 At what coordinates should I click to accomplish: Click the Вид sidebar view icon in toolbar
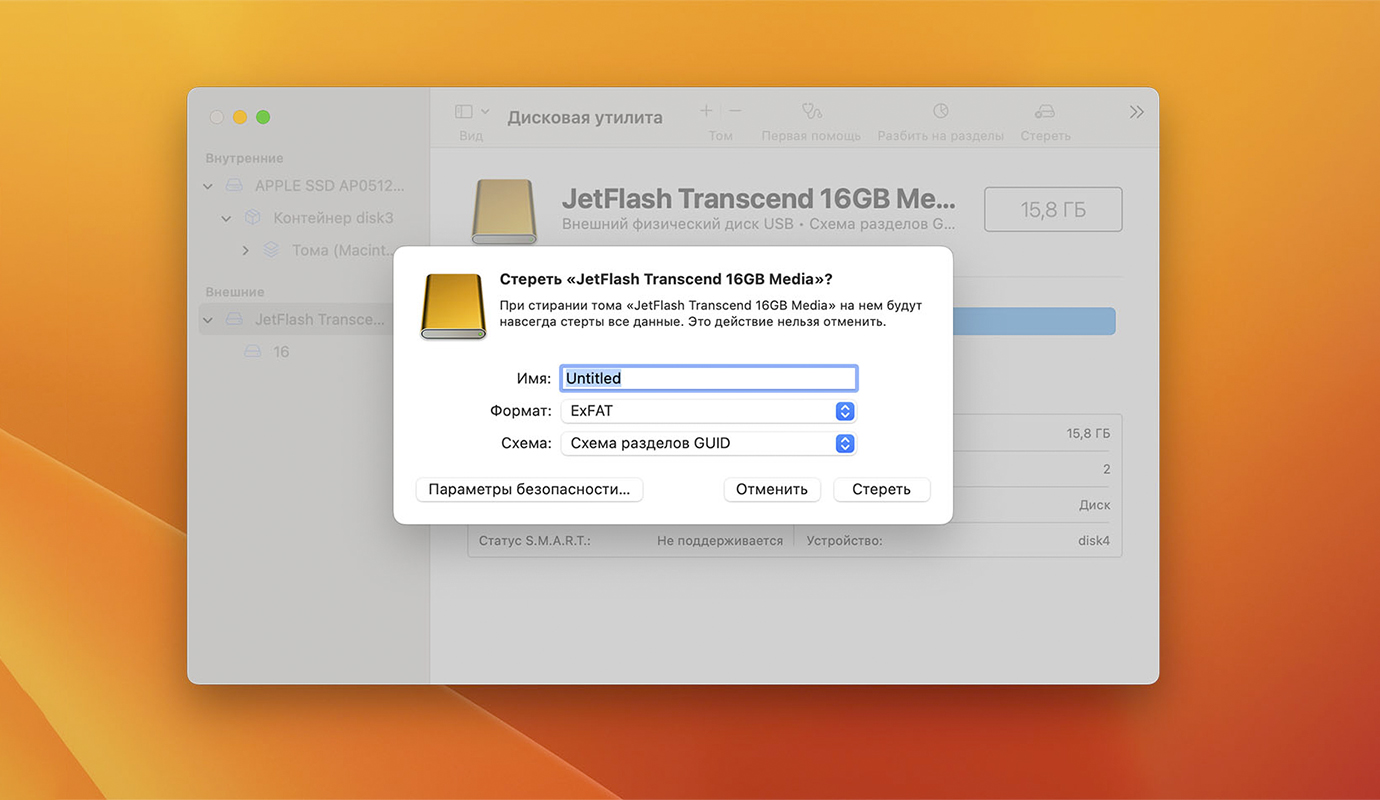click(x=464, y=112)
